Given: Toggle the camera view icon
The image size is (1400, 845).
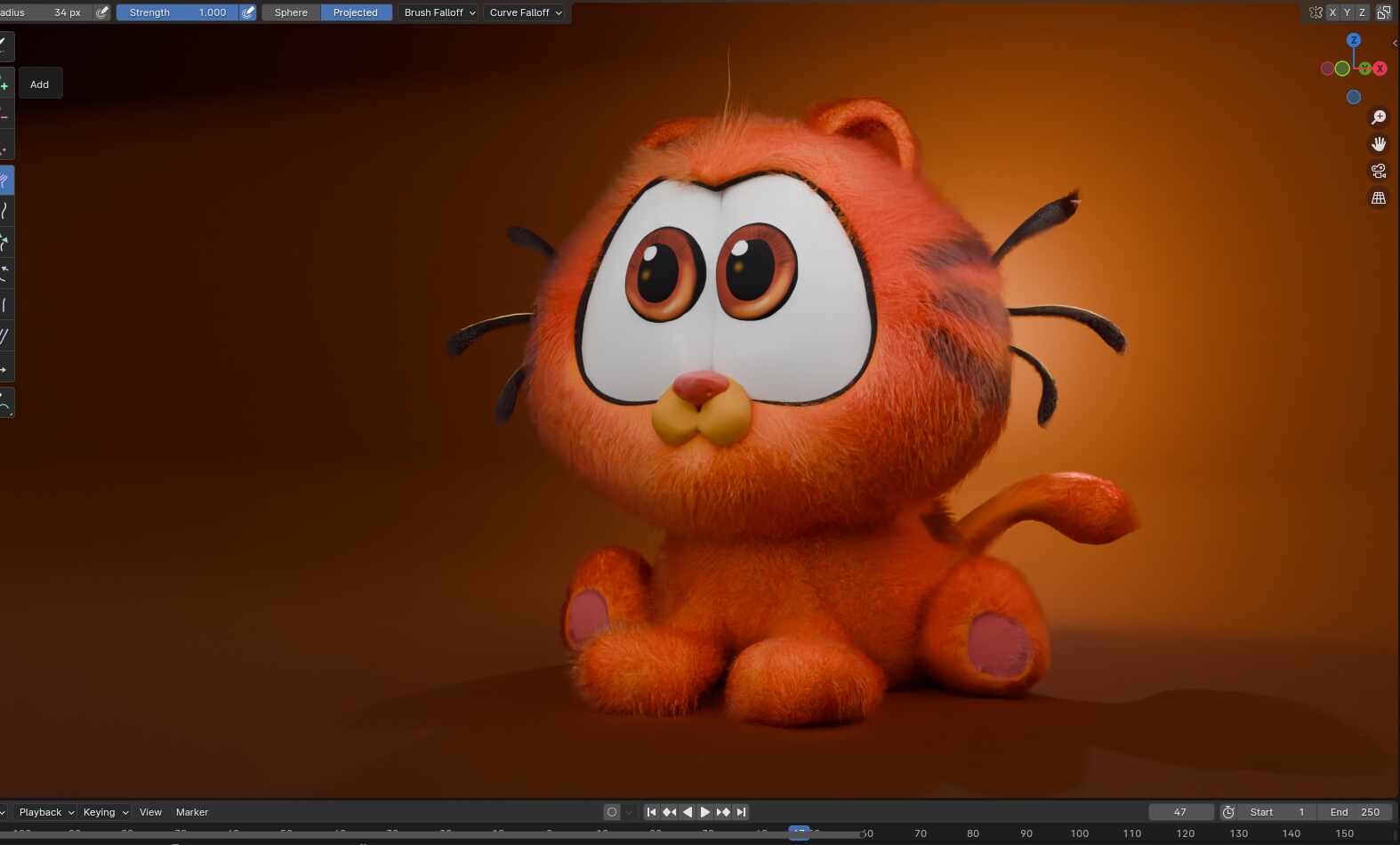Looking at the screenshot, I should [1379, 171].
